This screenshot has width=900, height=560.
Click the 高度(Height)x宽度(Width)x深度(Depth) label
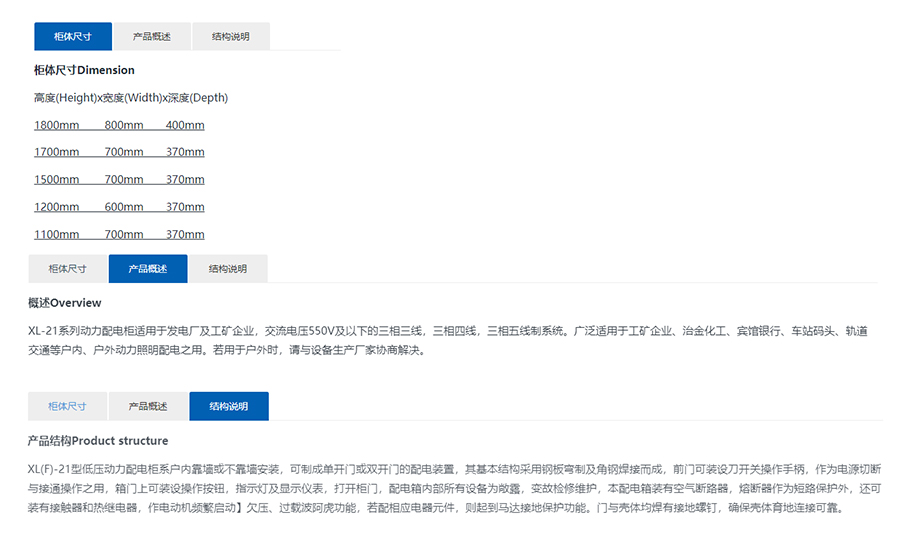click(130, 98)
